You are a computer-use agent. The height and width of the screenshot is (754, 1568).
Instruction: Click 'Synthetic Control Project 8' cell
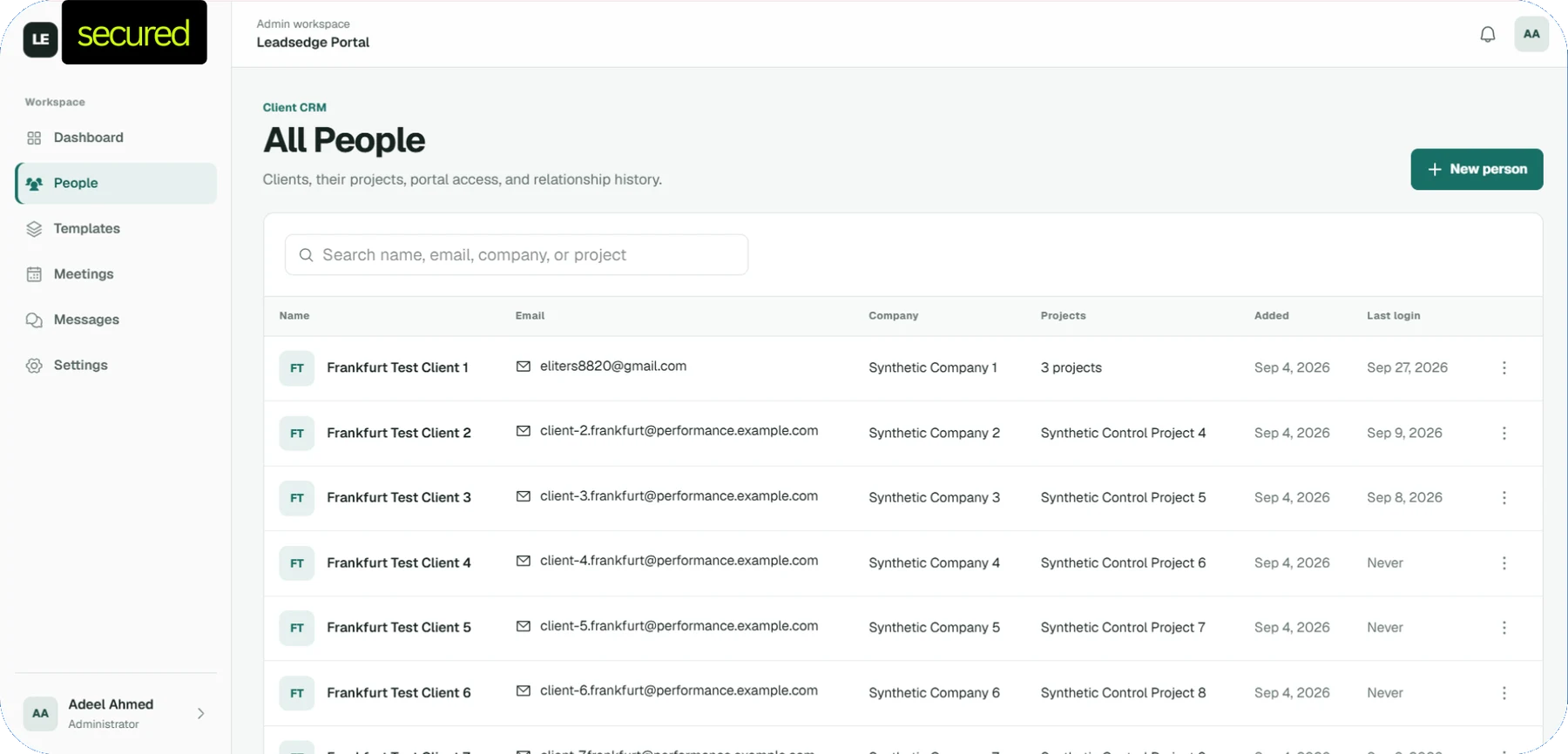[1124, 693]
